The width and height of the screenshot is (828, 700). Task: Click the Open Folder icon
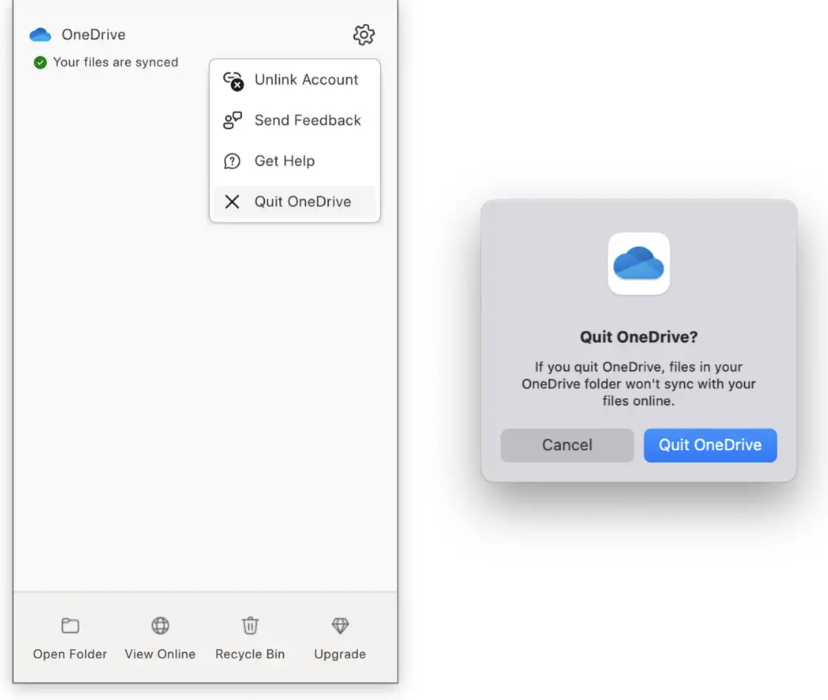tap(70, 626)
